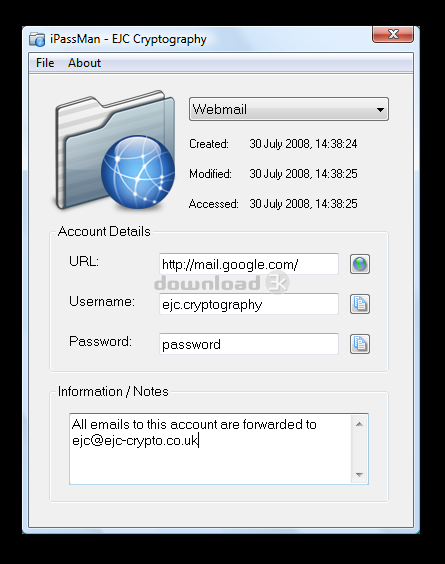Copy username using the copy icon
Image resolution: width=445 pixels, height=564 pixels.
(360, 304)
